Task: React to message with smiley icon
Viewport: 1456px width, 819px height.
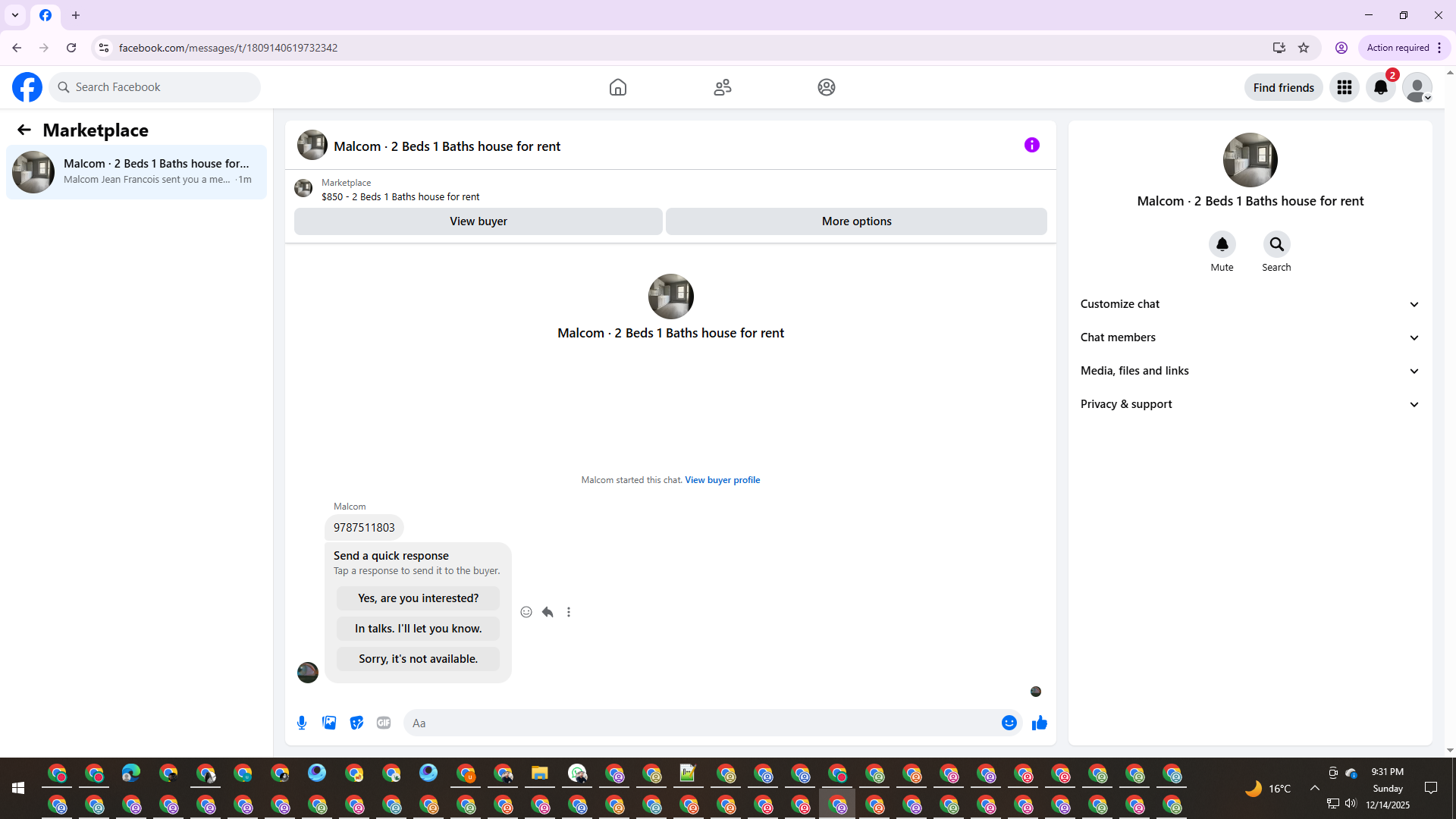Action: [x=526, y=612]
